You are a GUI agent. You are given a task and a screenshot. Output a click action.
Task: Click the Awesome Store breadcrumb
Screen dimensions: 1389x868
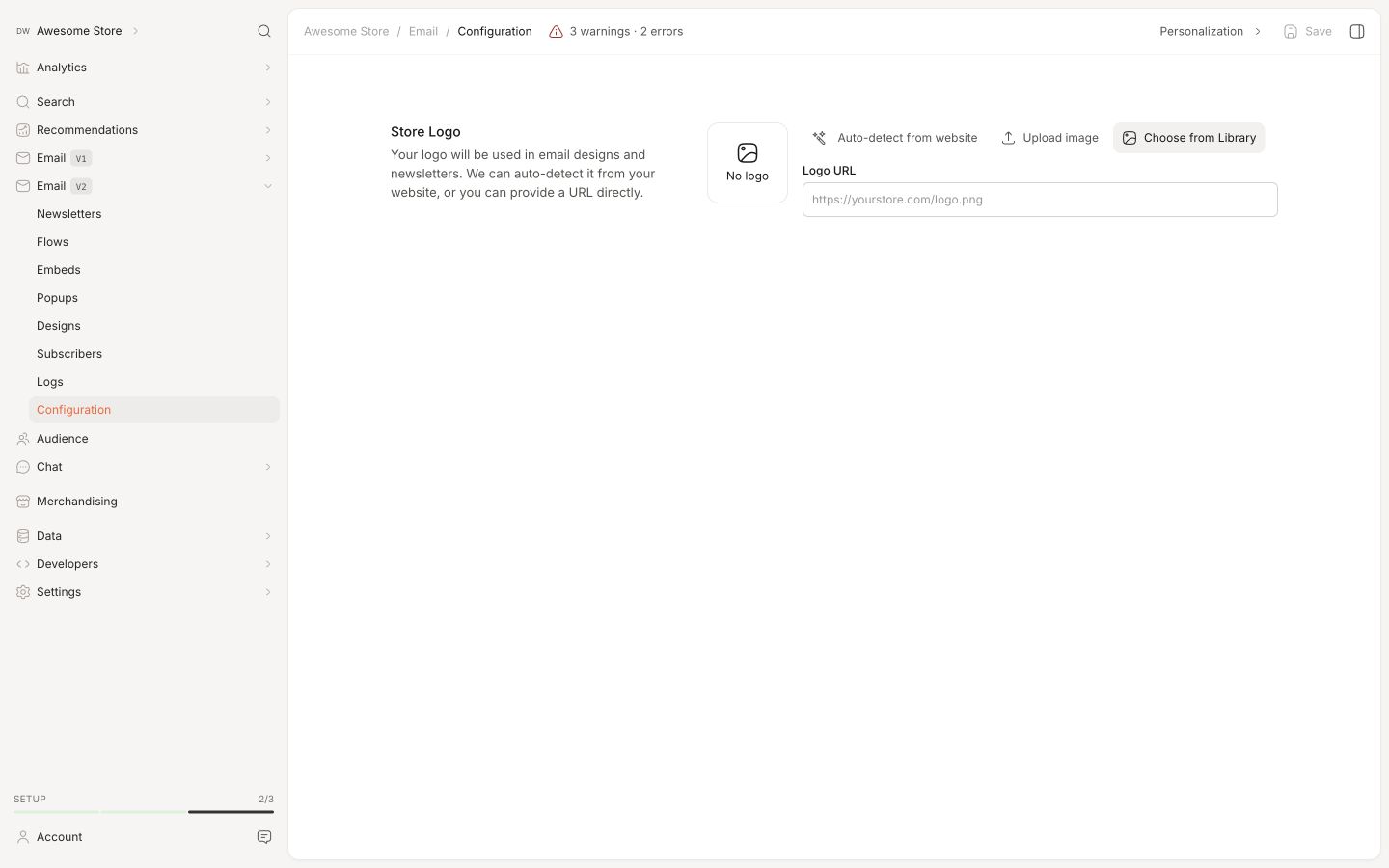click(x=346, y=31)
